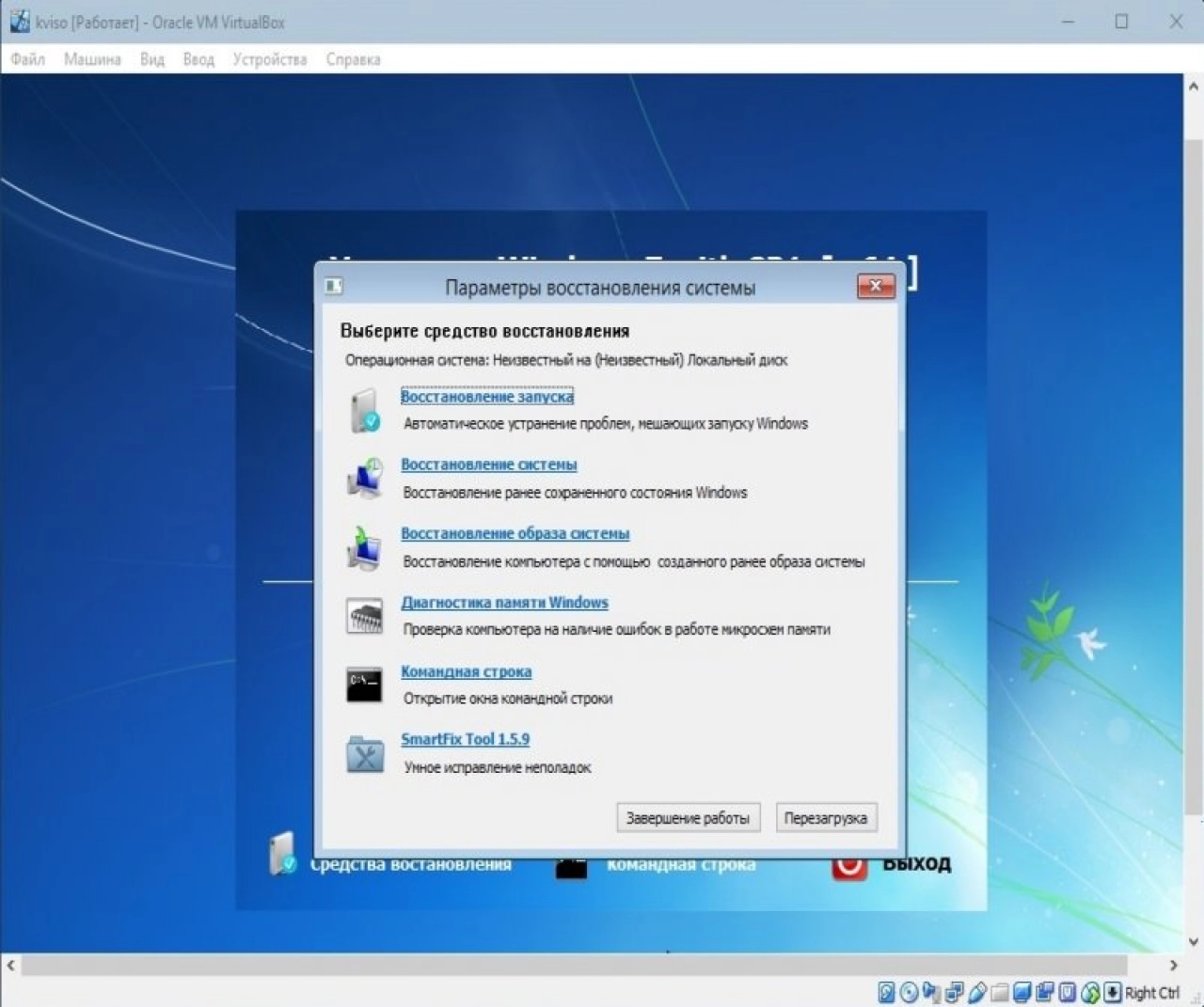Click the command prompt black console icon
This screenshot has width=1204, height=1007.
[364, 684]
